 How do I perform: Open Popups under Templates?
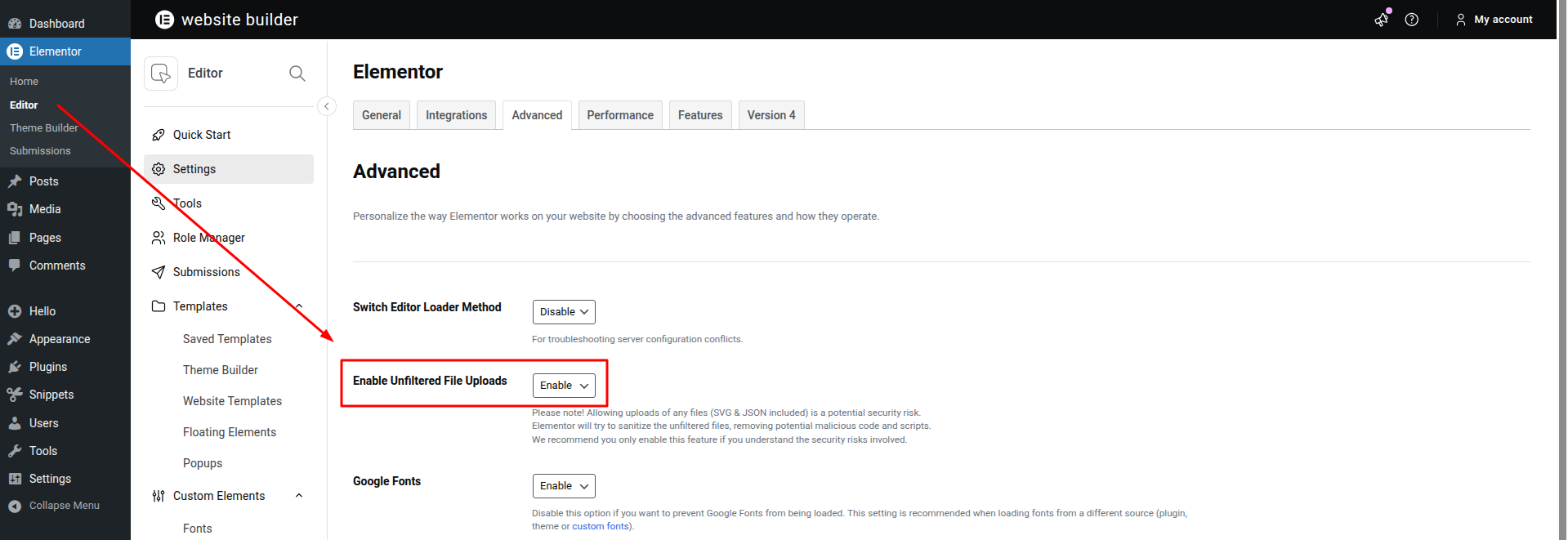[203, 463]
